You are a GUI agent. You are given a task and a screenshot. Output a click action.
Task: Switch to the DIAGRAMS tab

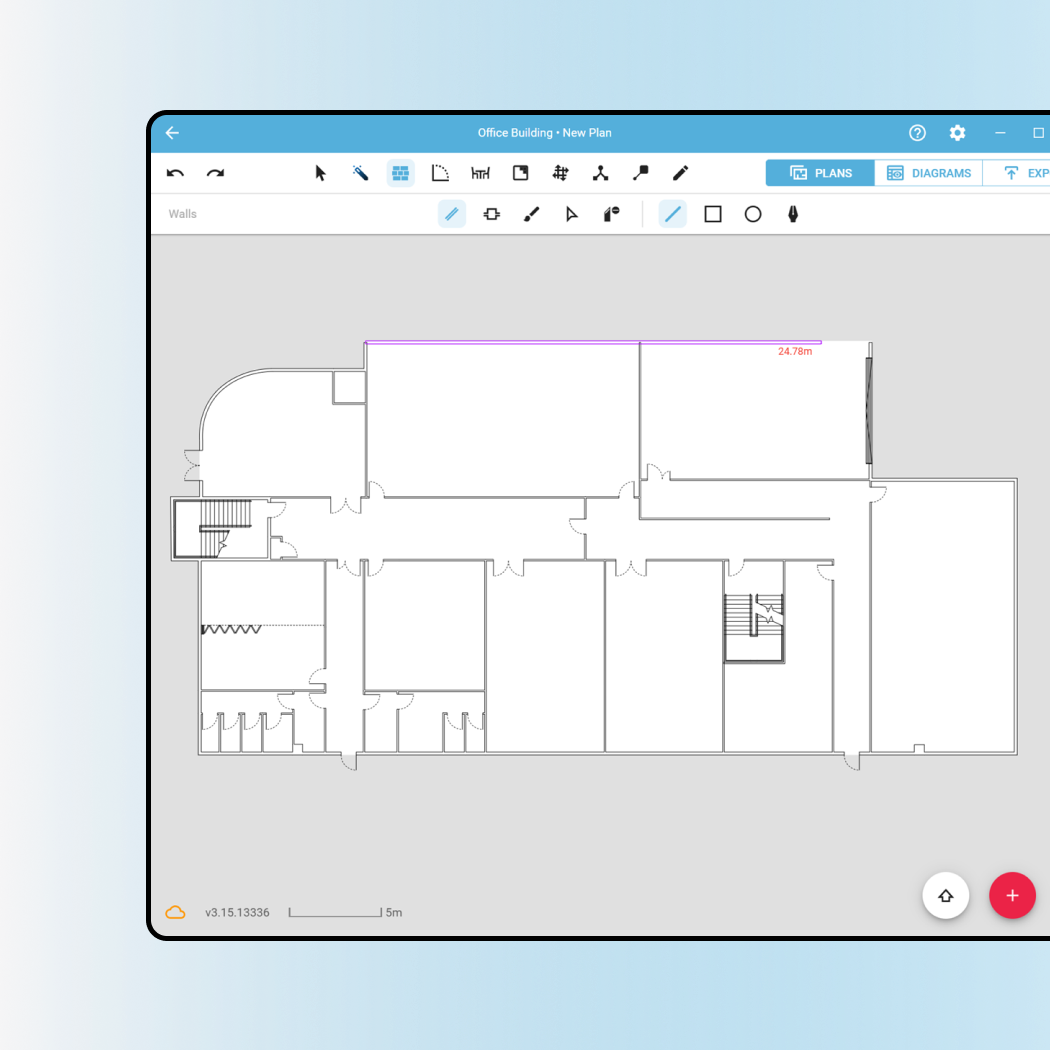(x=928, y=173)
